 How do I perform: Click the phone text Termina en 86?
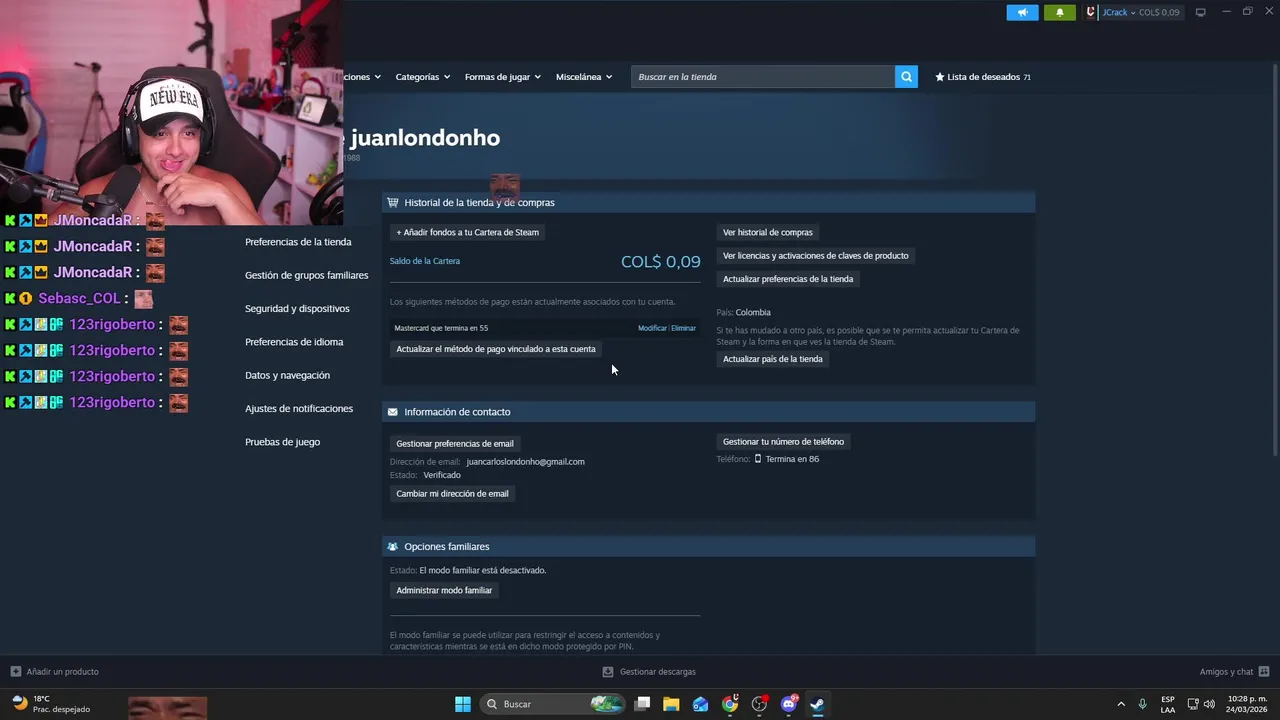(x=792, y=459)
